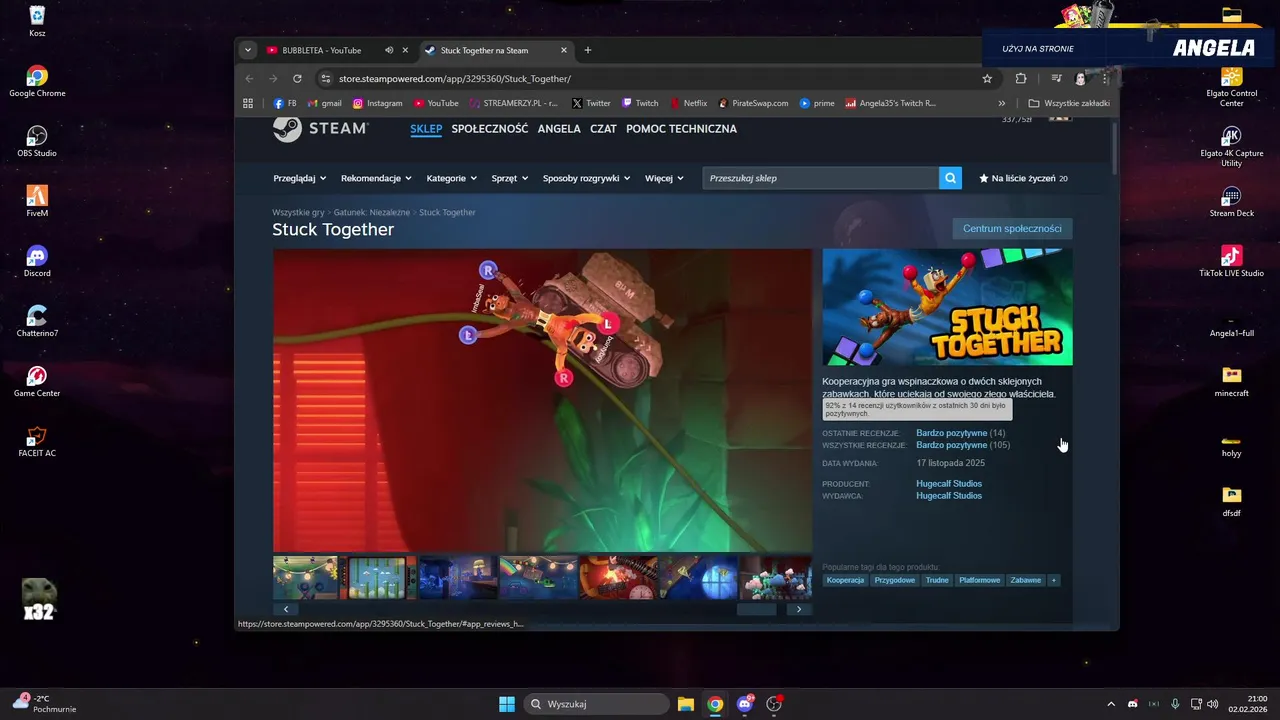Viewport: 1280px width, 720px height.
Task: Open the OBS Studio desktop icon
Action: [x=37, y=141]
